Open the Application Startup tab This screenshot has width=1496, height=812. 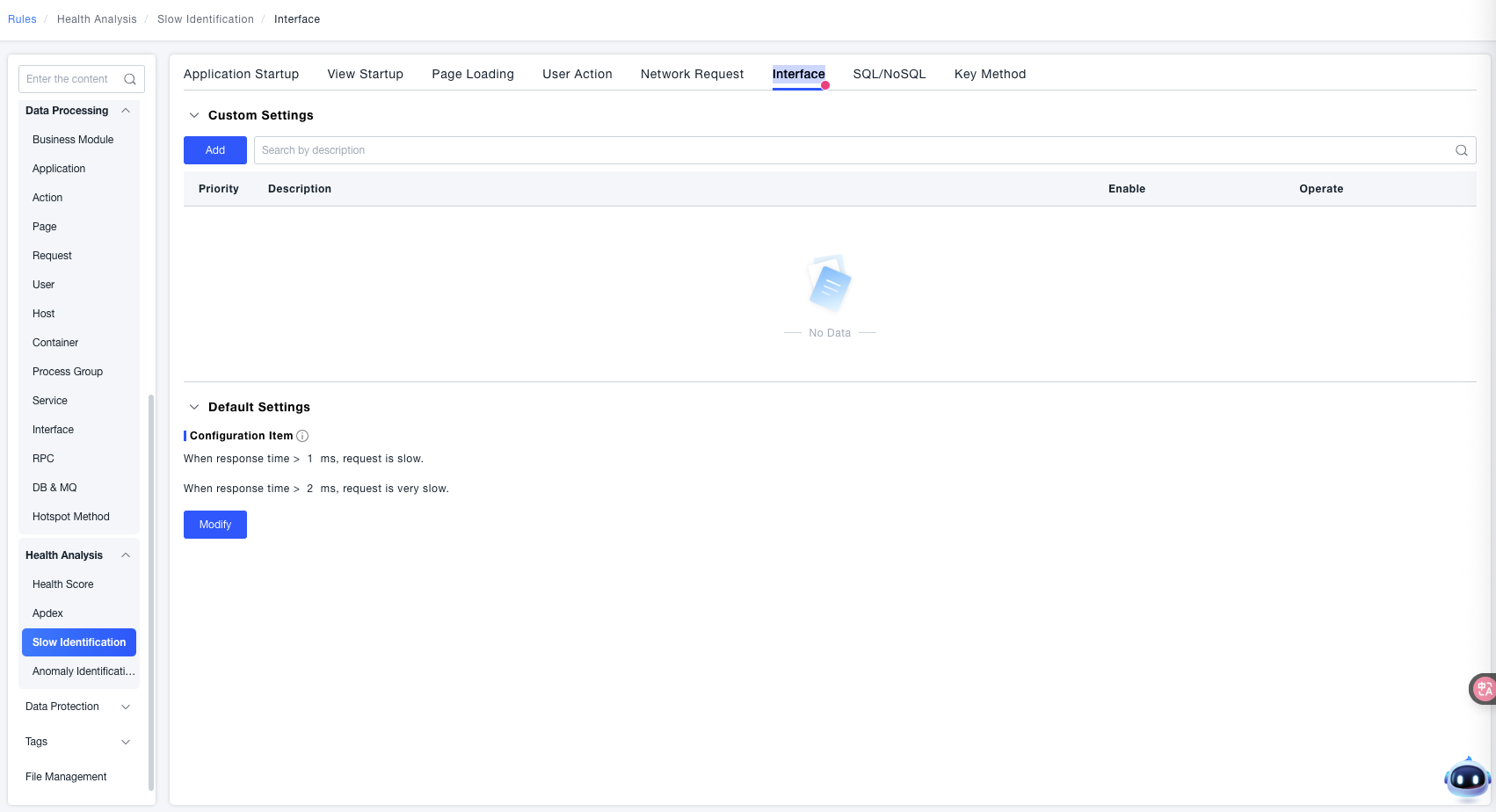click(241, 74)
